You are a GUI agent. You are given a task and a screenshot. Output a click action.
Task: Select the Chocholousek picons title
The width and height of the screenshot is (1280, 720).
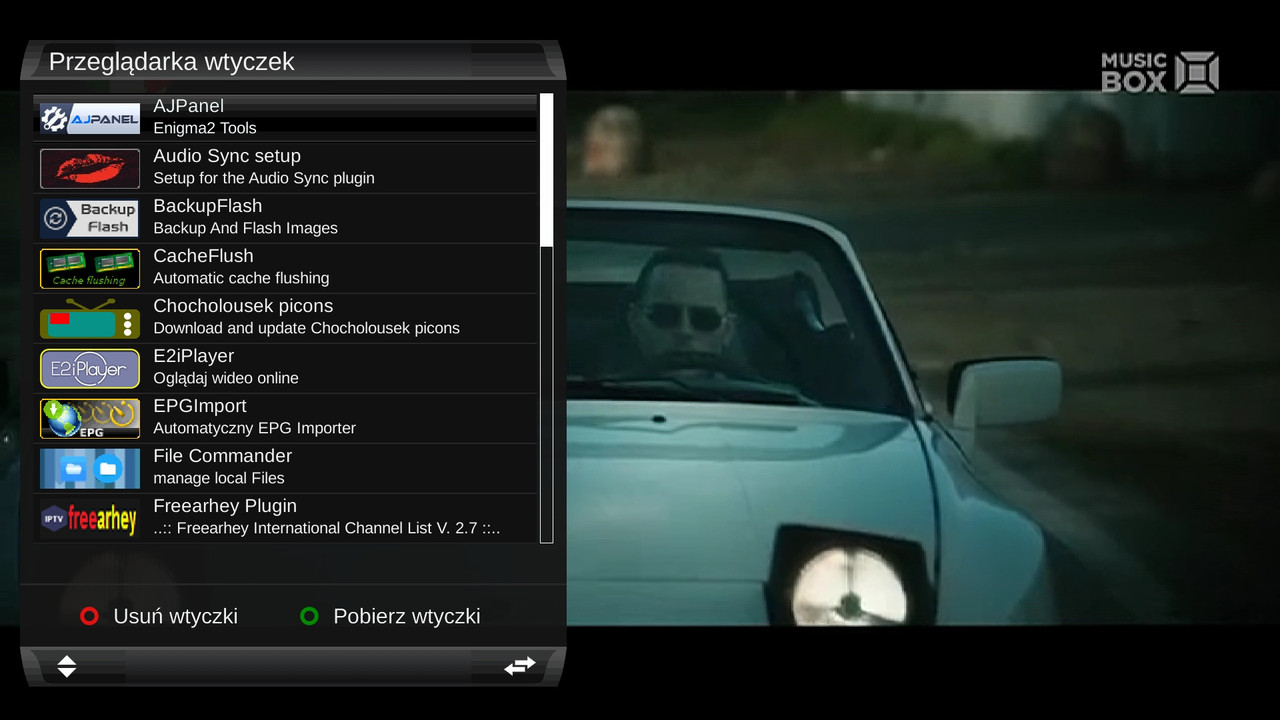(243, 306)
